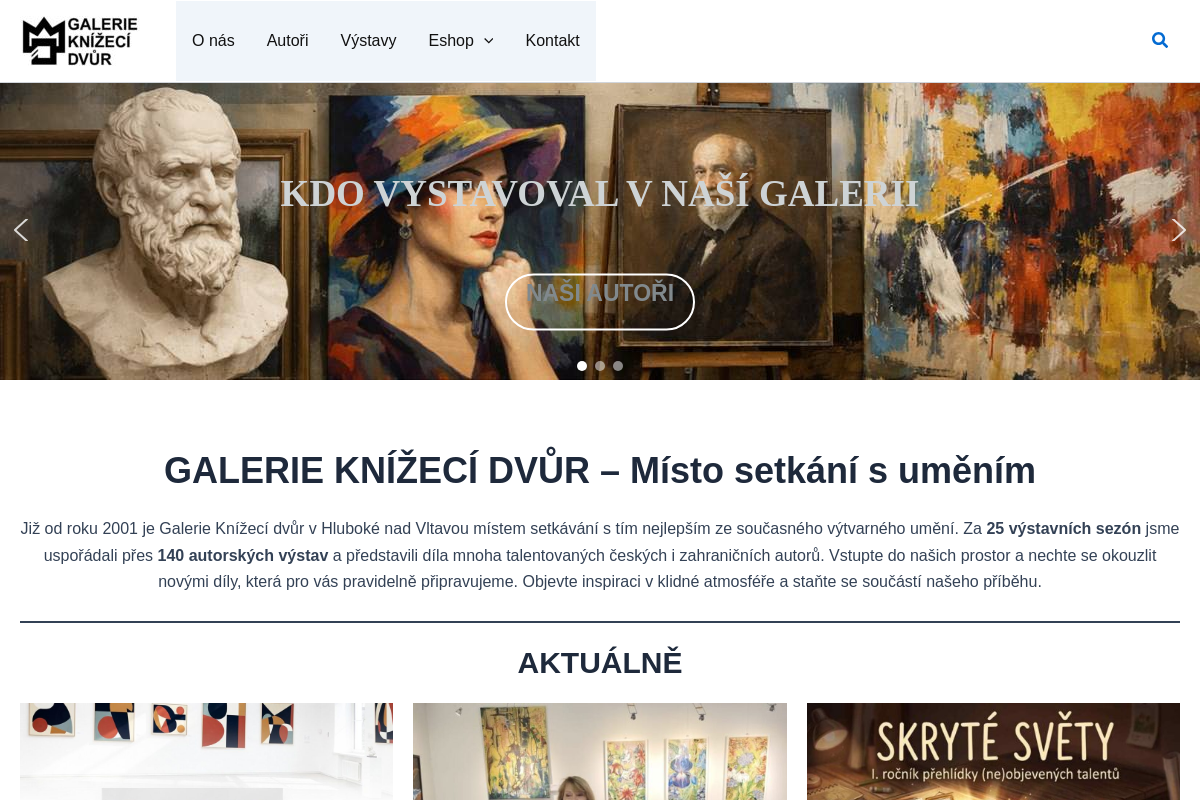Expand the Eshop dropdown chevron
Screen dimensions: 1200x800
point(488,41)
